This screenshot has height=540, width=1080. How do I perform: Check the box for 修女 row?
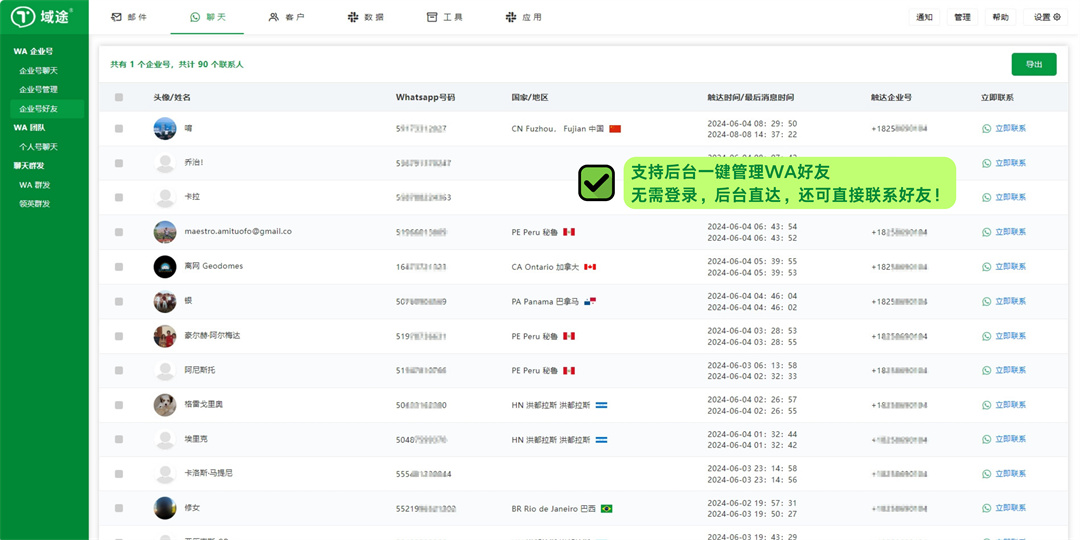119,508
